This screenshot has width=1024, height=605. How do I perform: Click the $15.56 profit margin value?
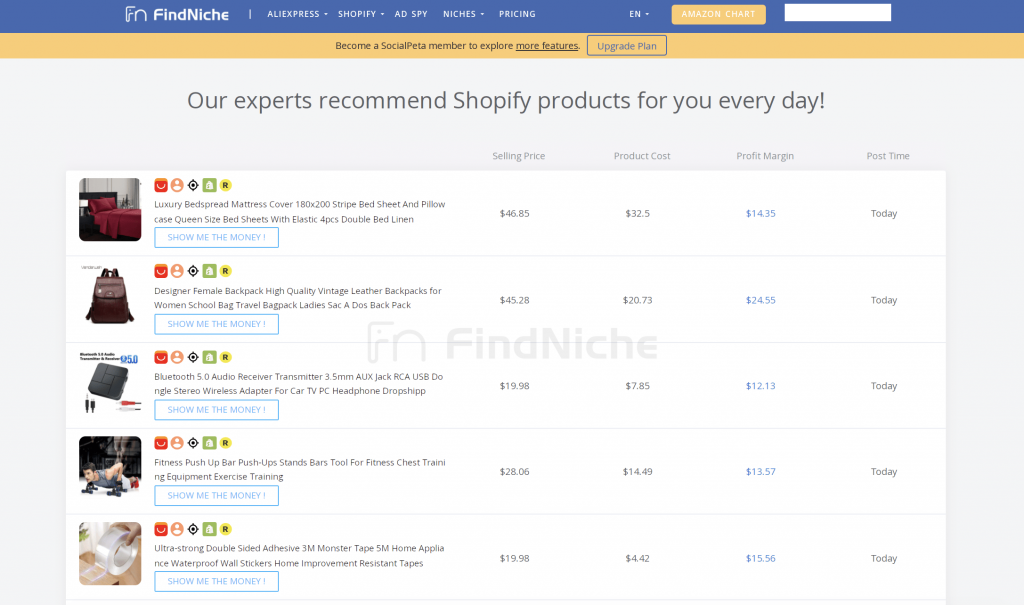click(761, 559)
